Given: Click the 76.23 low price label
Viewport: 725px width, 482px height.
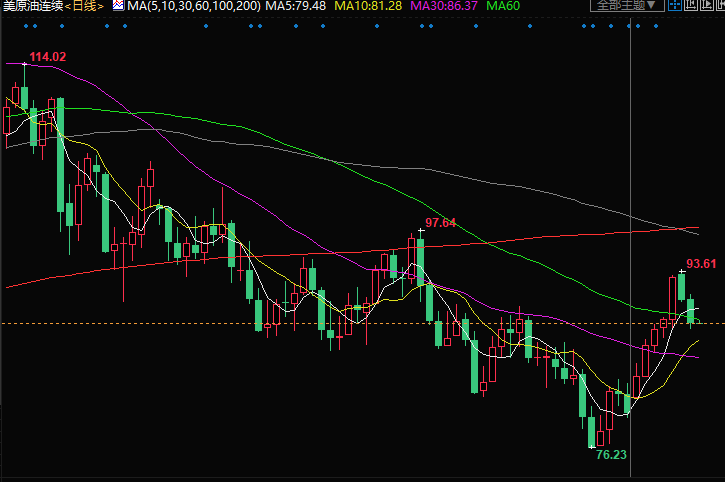Looking at the screenshot, I should tap(610, 453).
